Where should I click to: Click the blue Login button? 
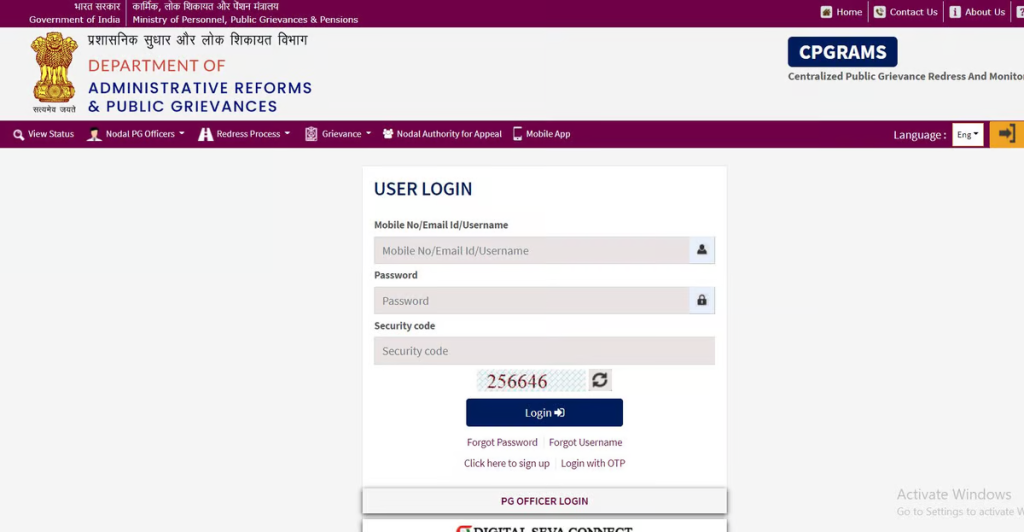pyautogui.click(x=544, y=413)
